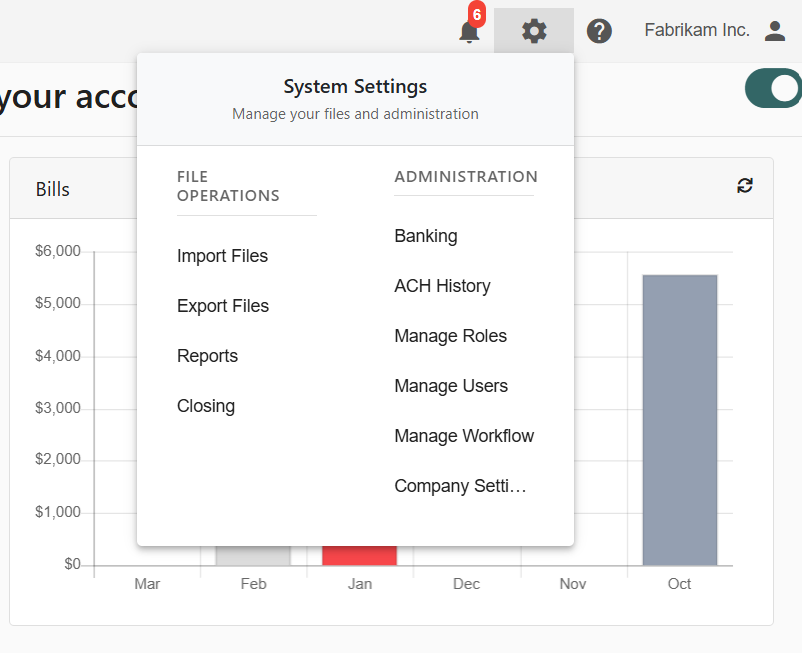Toggle the green switch at top right
Screen dimensions: 802x653
[x=774, y=89]
